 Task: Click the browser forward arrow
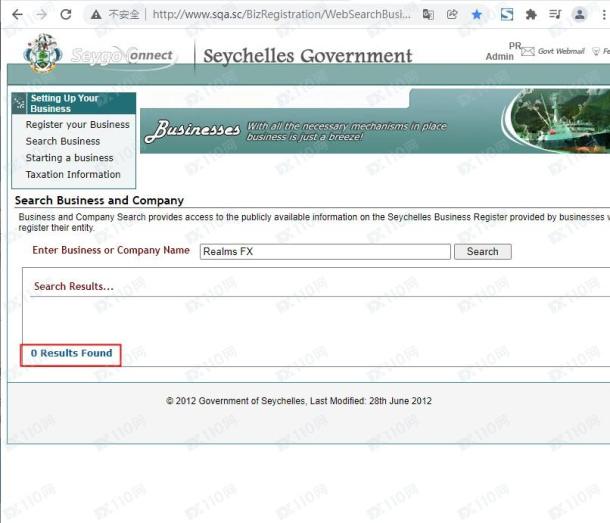pyautogui.click(x=41, y=15)
